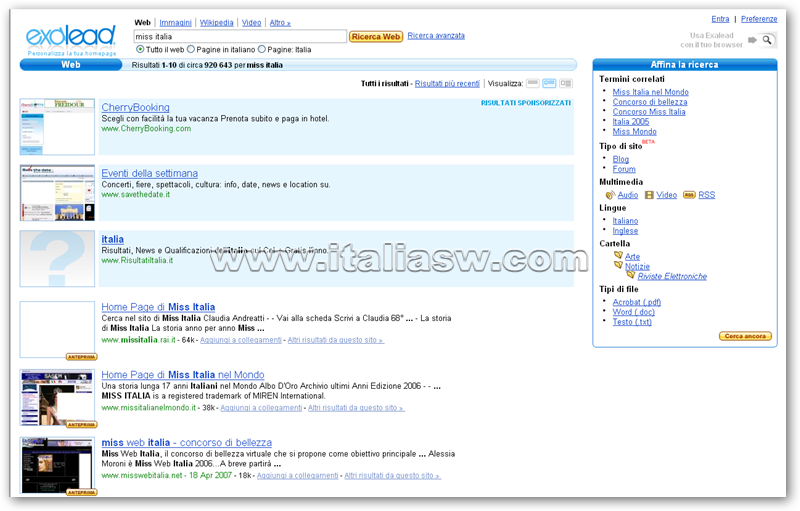Screen dimensions: 800x511
Task: Select the Pagine in italiano radio button
Action: click(x=191, y=49)
